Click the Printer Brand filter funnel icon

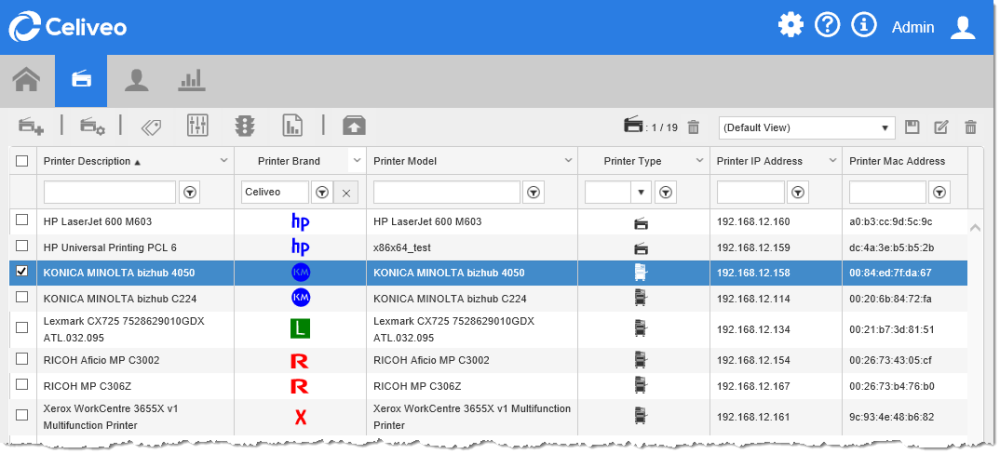coord(322,192)
